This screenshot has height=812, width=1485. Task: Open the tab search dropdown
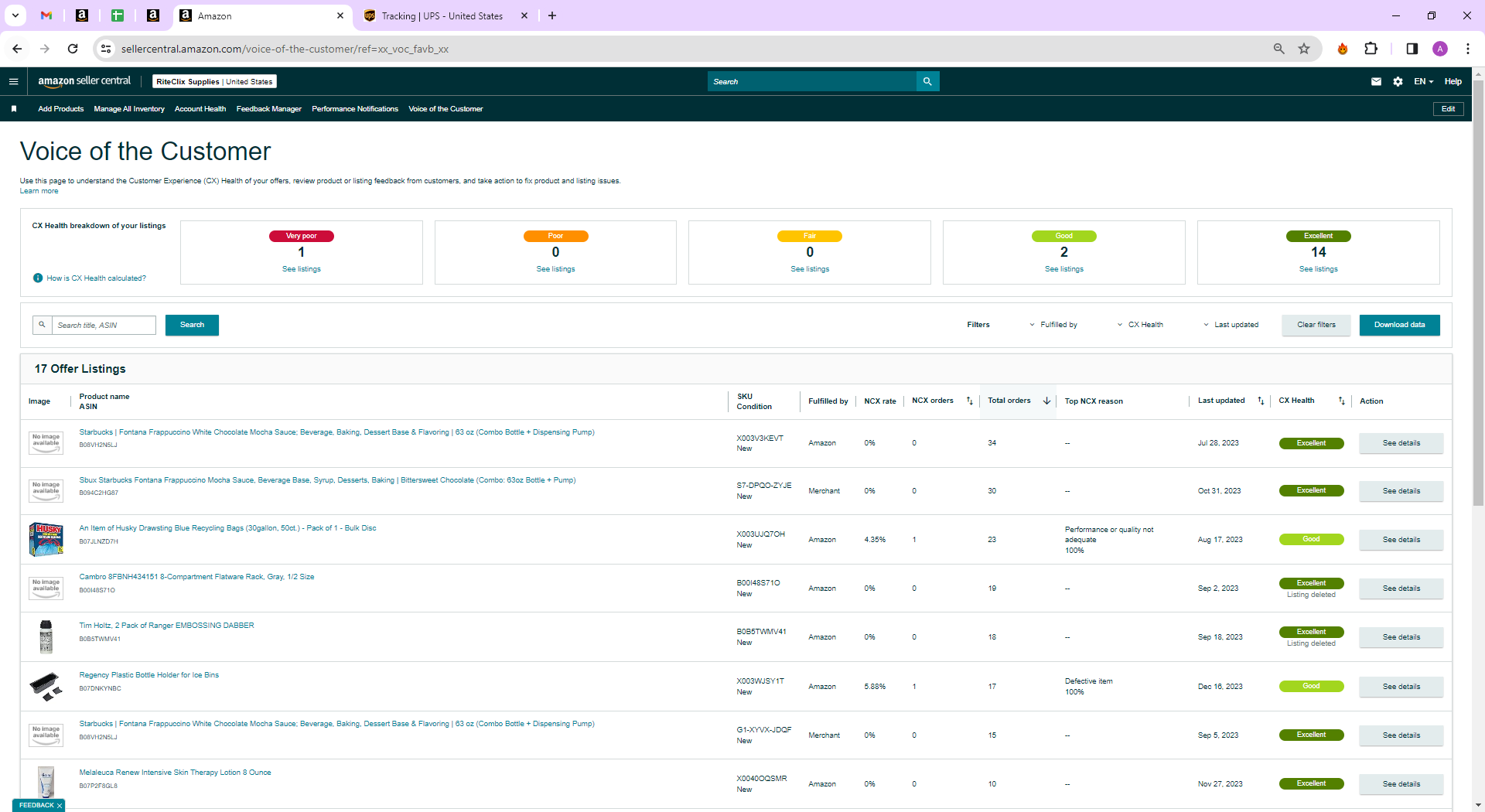[15, 15]
